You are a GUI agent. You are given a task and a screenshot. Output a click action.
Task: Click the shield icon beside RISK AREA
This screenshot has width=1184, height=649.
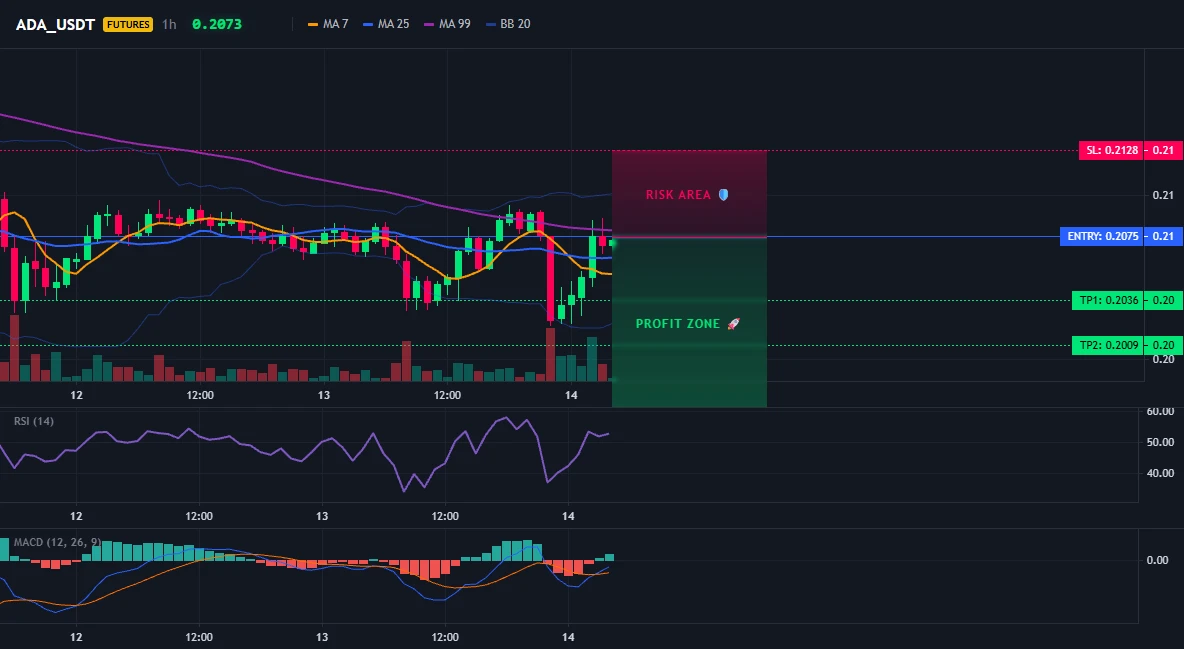point(723,195)
